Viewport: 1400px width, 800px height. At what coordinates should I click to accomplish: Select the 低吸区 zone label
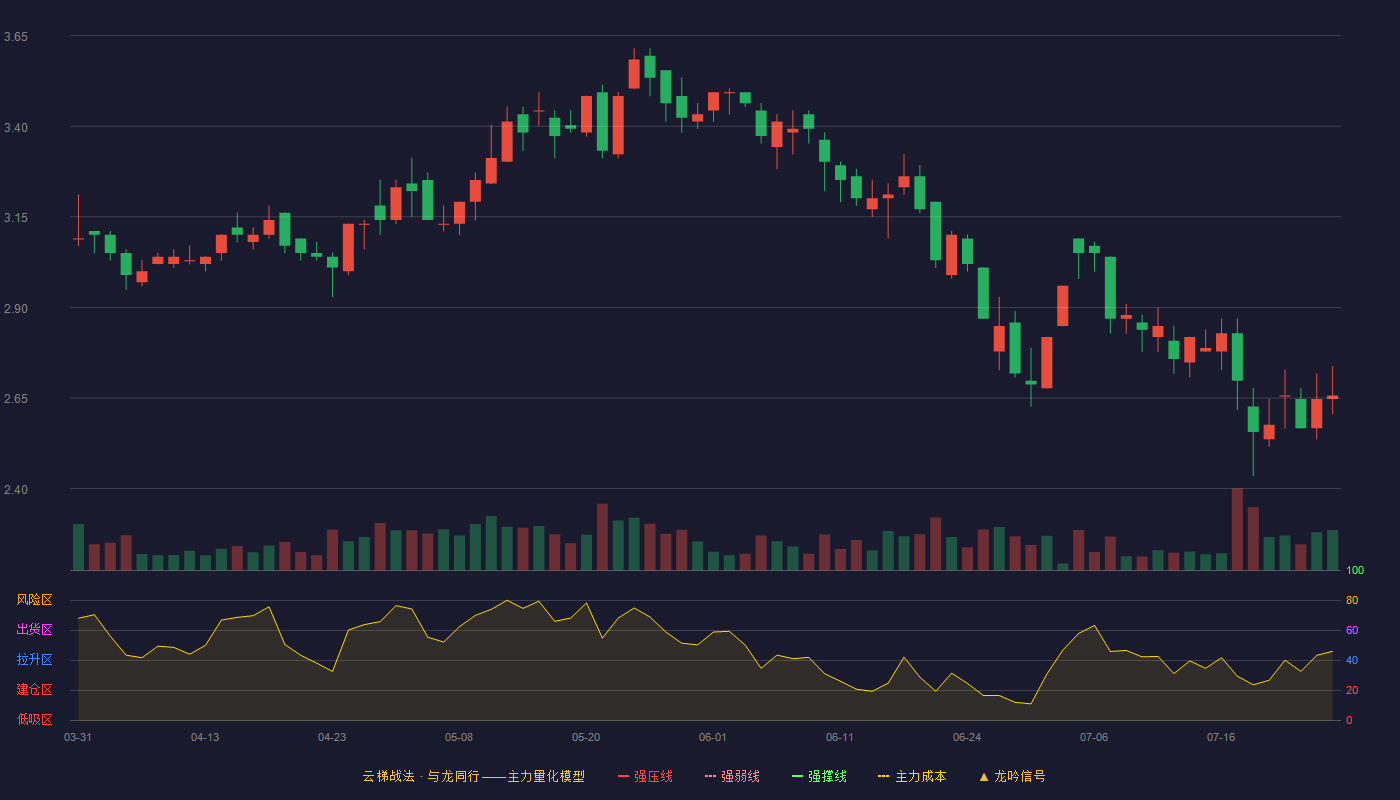(34, 719)
